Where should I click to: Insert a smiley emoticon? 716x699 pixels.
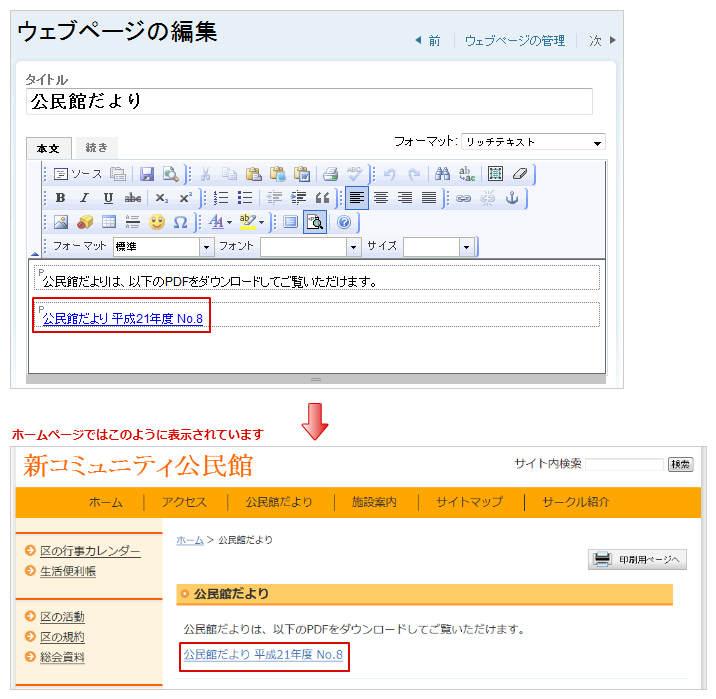[x=157, y=222]
